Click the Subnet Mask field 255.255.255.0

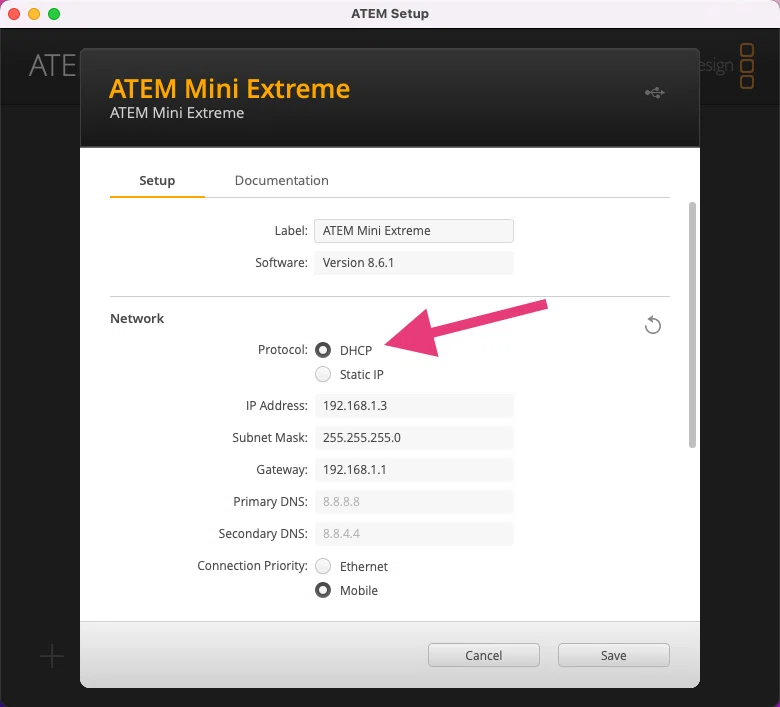coord(414,438)
